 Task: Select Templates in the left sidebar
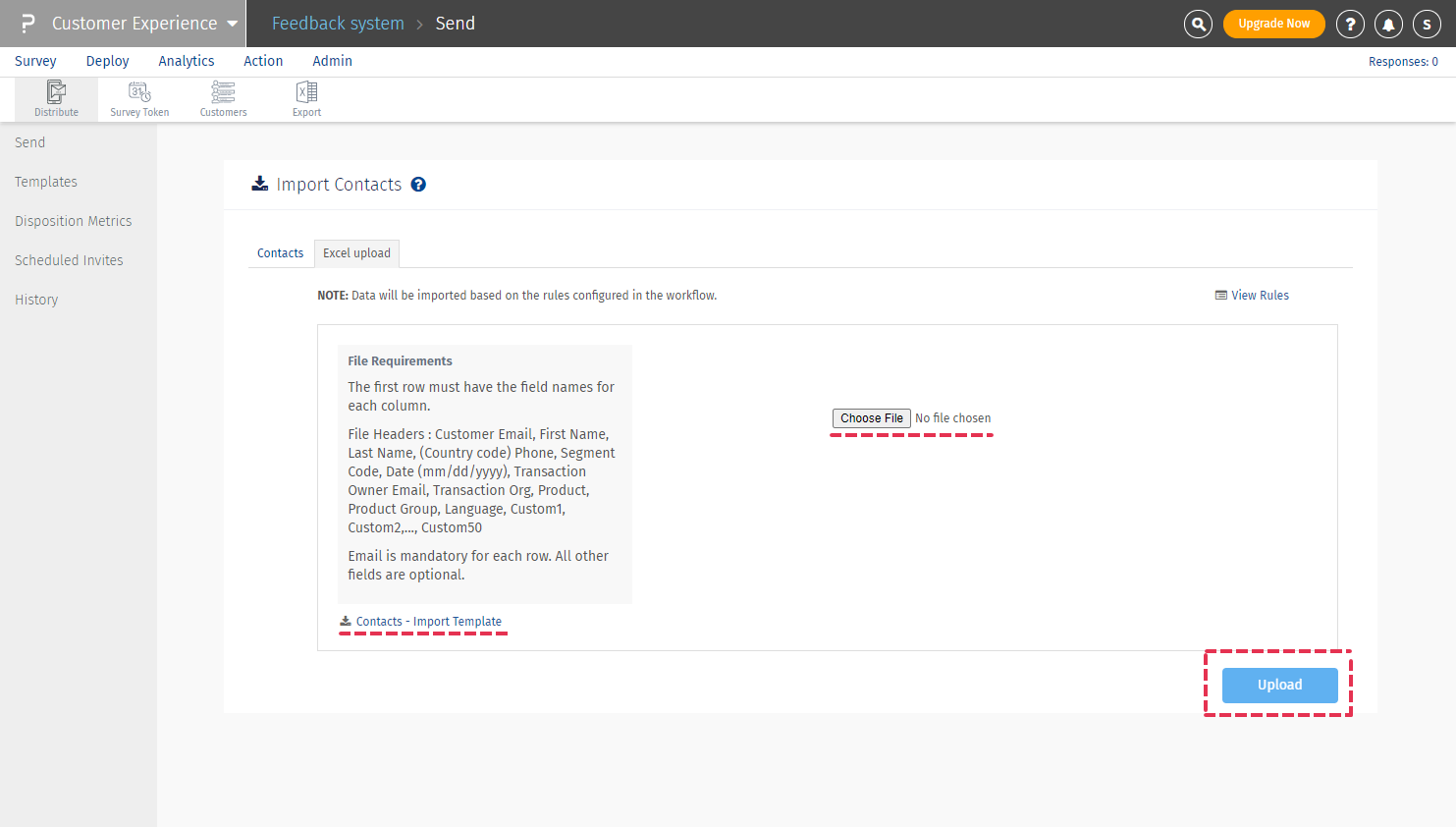(x=46, y=182)
